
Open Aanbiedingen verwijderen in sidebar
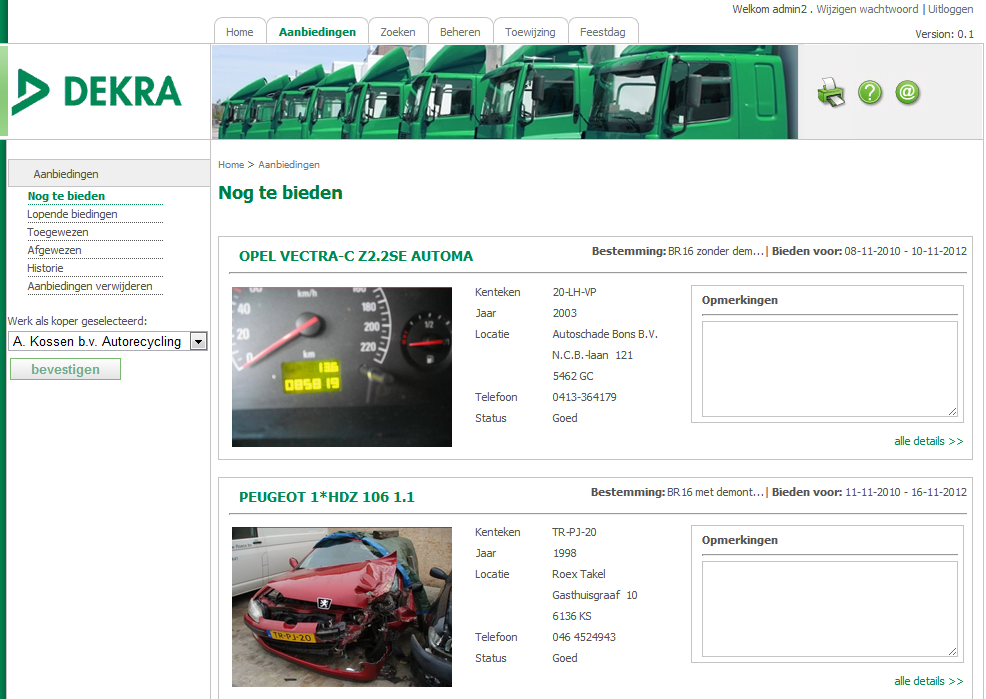90,287
